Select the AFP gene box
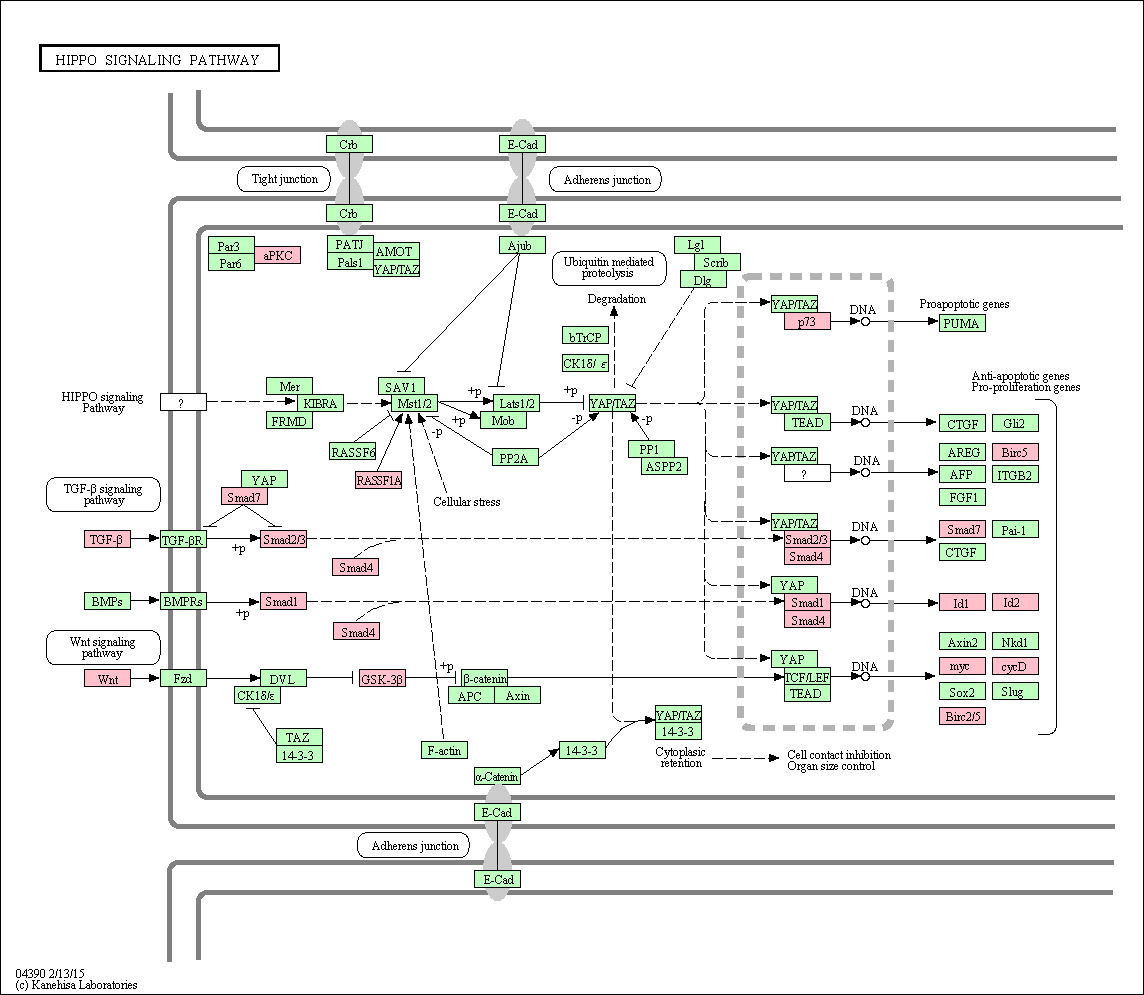This screenshot has width=1144, height=995. pyautogui.click(x=962, y=474)
